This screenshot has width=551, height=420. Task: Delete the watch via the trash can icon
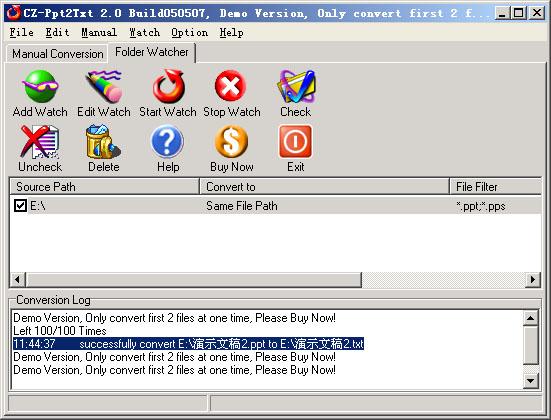point(103,142)
